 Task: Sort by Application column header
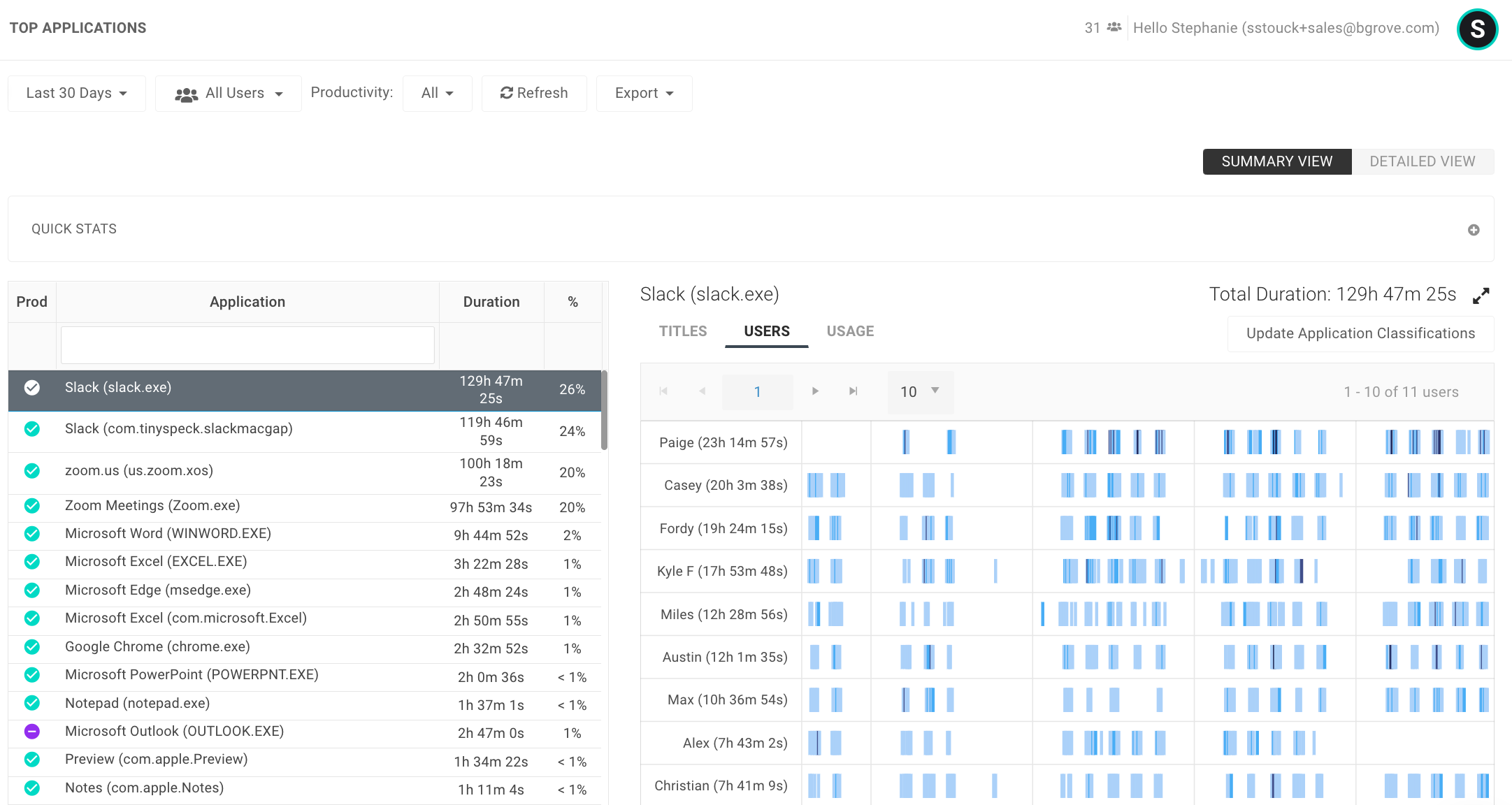[x=247, y=302]
